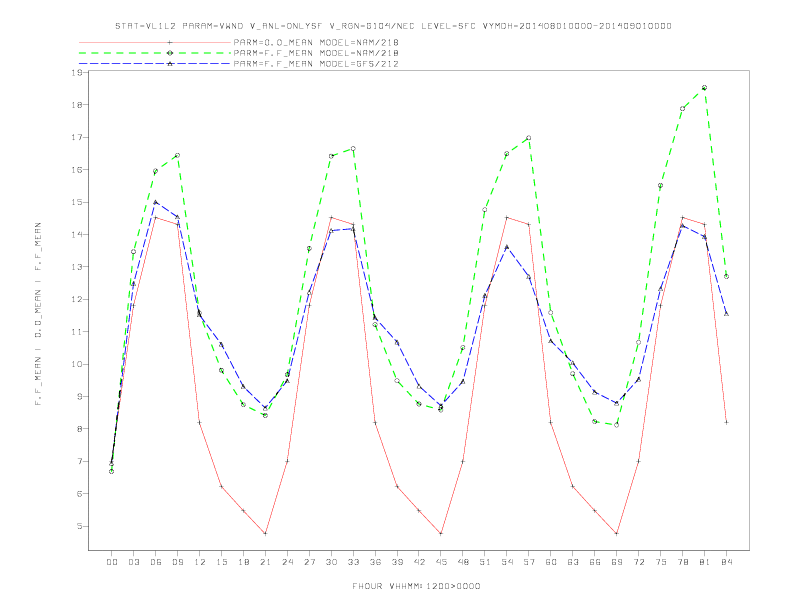Viewport: 792px width, 612px height.
Task: Click y-axis tick label 9
Action: point(79,396)
